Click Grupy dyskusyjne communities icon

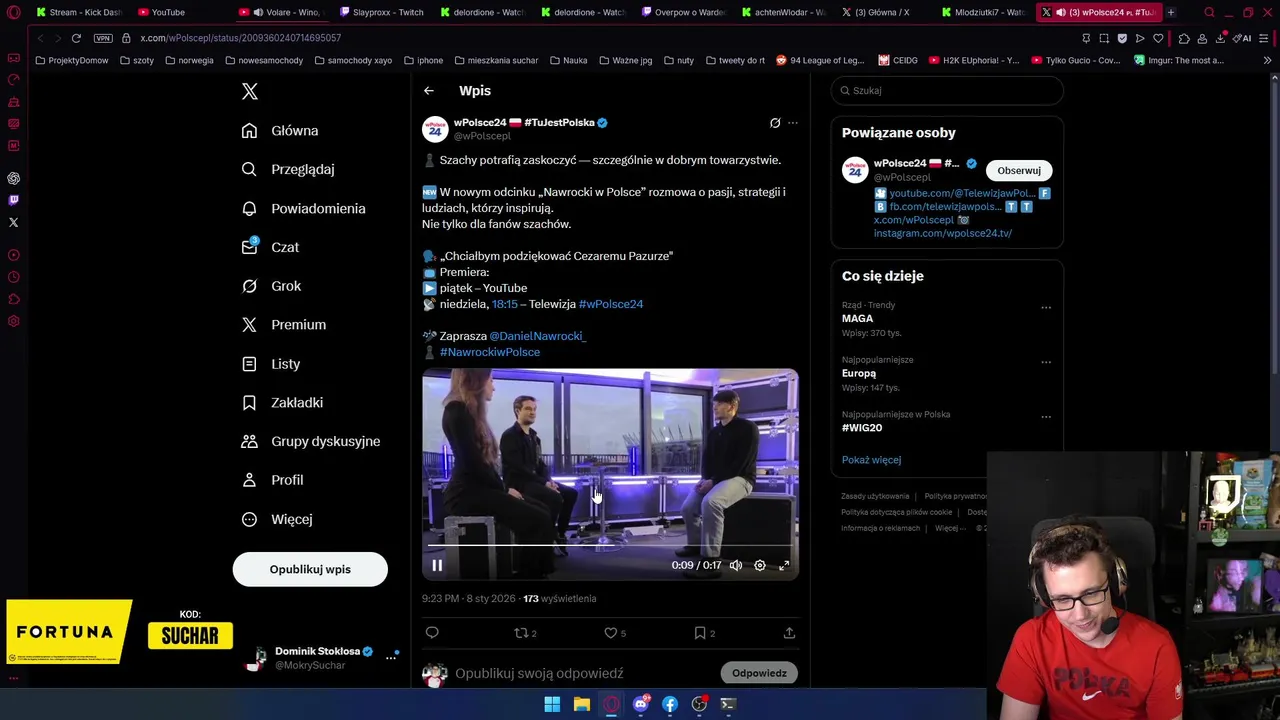click(x=249, y=441)
